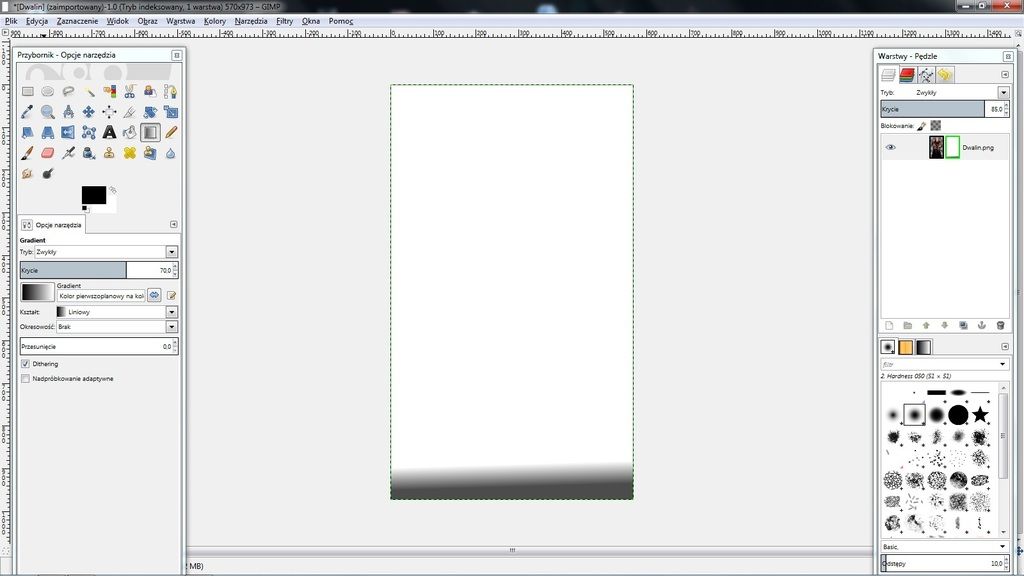
Task: Choose the Eraser tool
Action: click(48, 153)
